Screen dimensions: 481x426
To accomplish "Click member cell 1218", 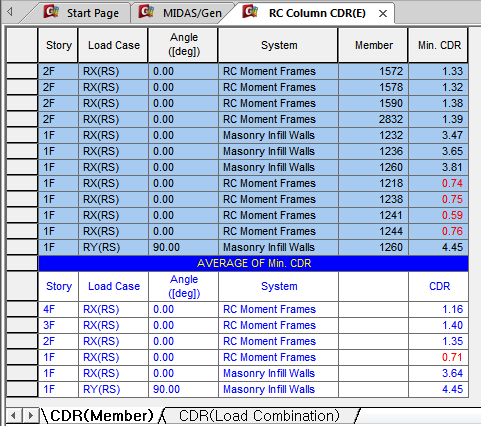I will coord(373,183).
